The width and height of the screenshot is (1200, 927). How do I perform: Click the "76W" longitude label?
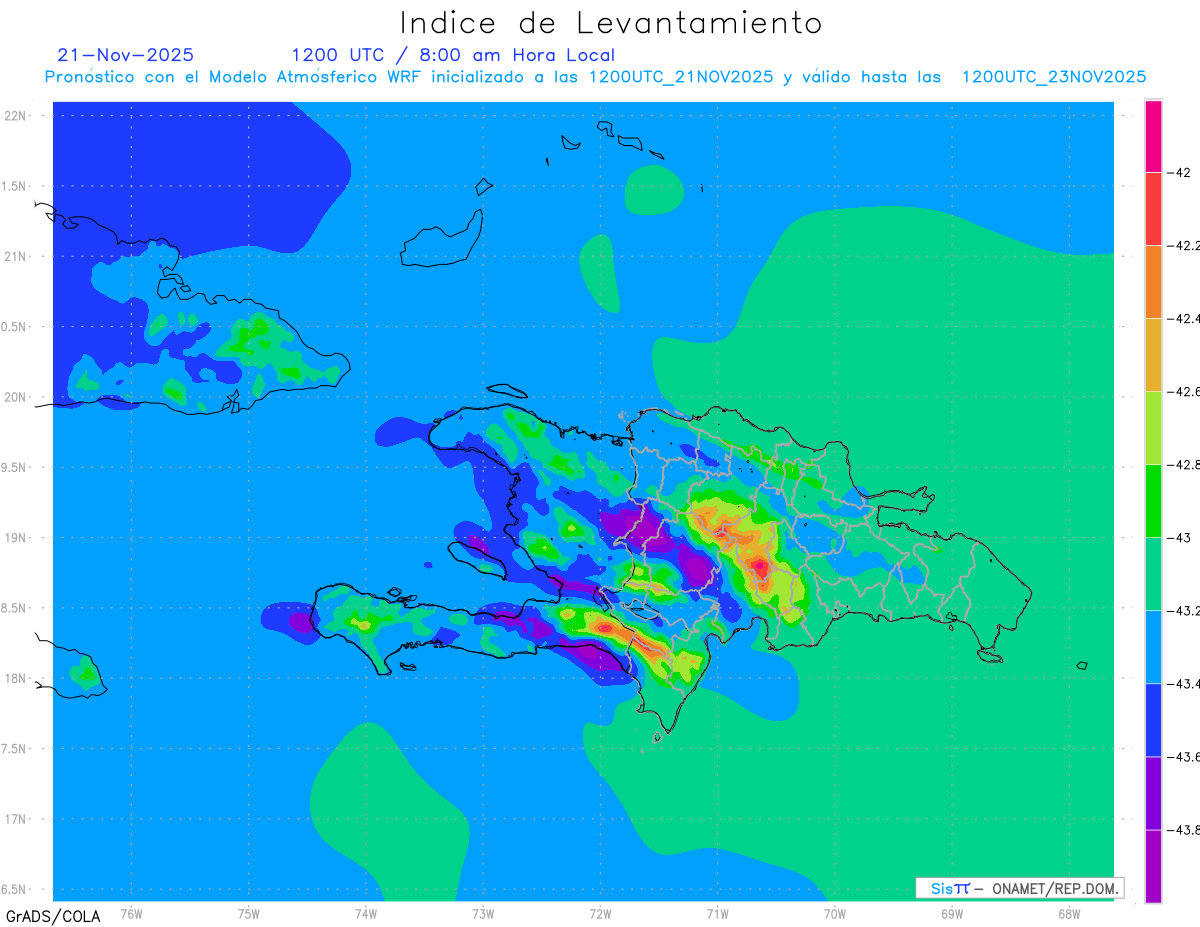click(x=131, y=913)
